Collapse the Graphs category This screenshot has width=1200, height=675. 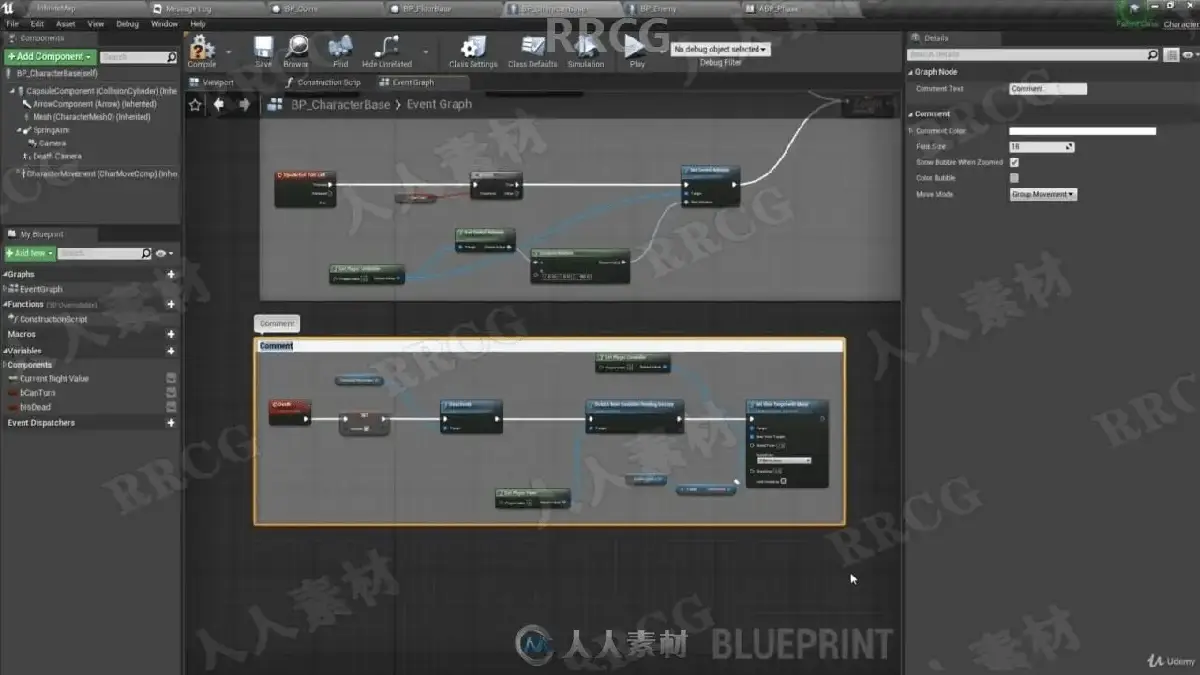[5, 274]
